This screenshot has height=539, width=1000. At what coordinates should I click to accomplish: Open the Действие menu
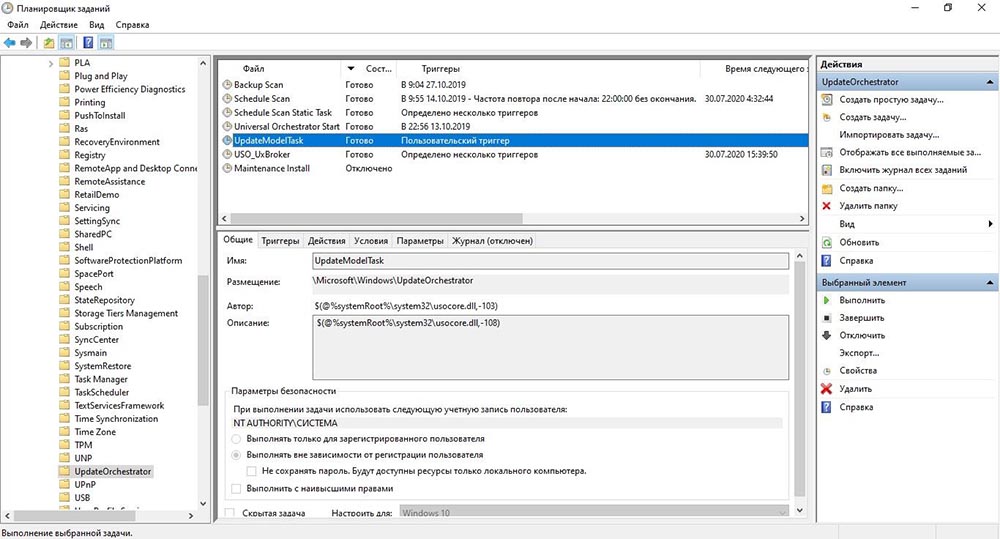click(59, 23)
